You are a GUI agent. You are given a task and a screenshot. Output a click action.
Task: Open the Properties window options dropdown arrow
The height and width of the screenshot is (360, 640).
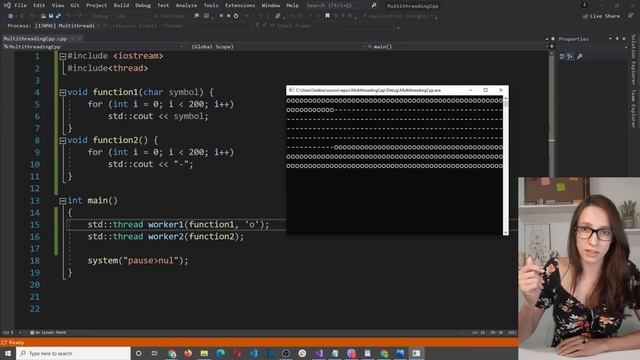(610, 39)
